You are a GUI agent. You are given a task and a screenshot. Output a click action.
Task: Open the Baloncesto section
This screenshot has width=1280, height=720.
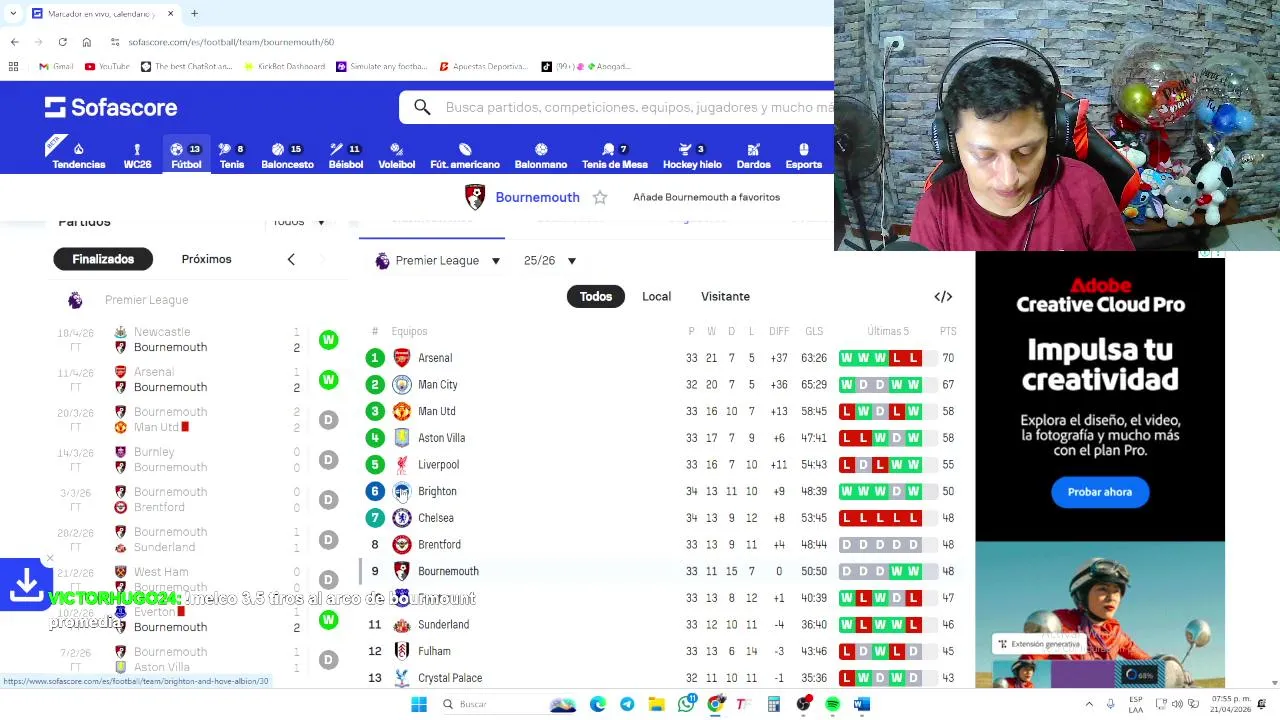point(287,155)
